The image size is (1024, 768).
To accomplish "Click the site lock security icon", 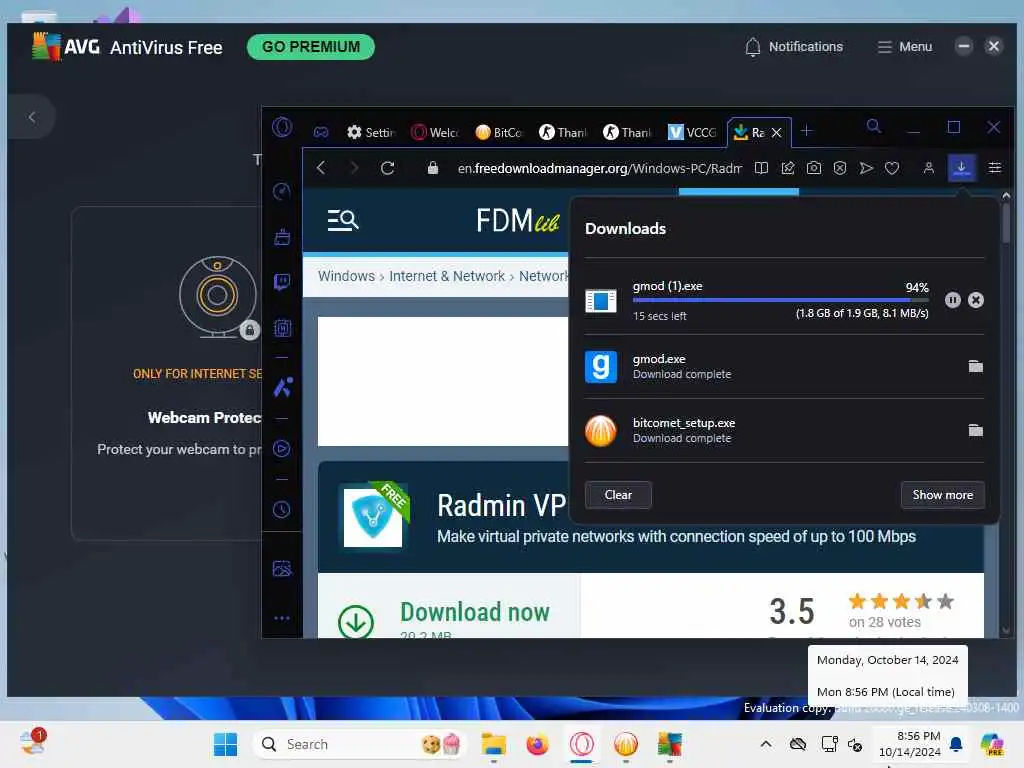I will click(432, 168).
